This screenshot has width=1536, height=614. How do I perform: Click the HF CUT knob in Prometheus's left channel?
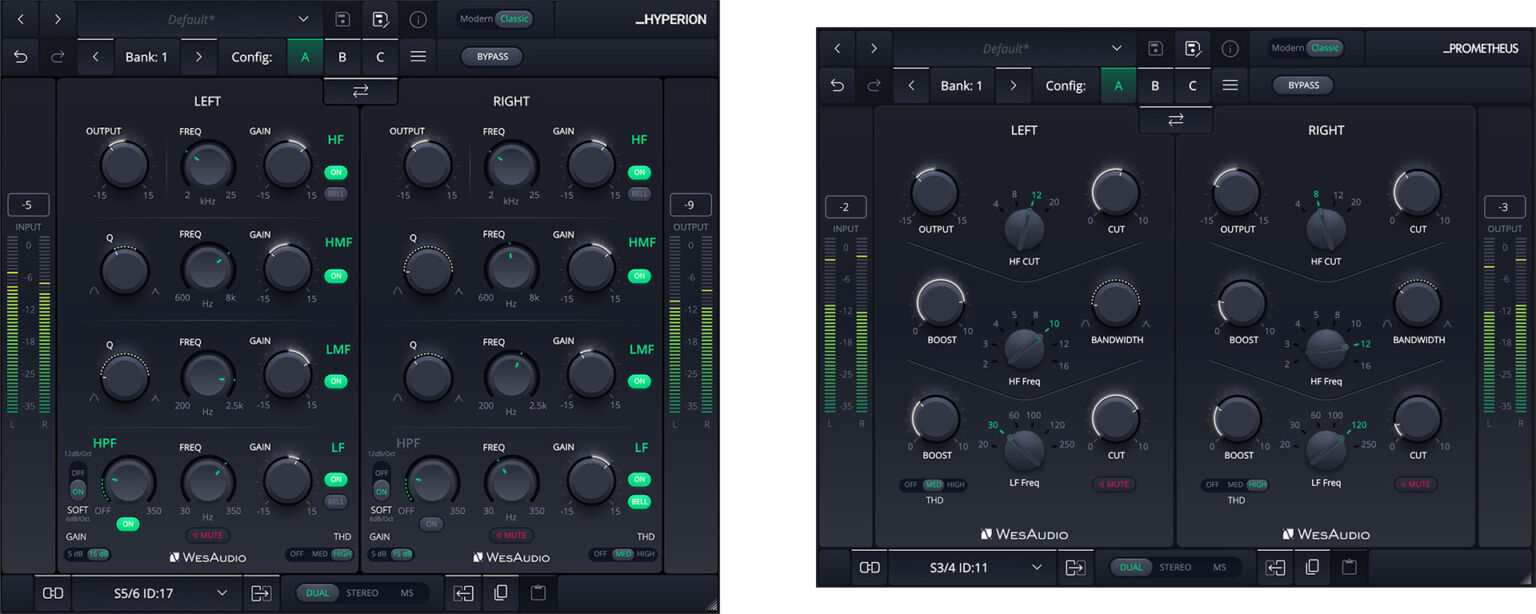point(1025,228)
